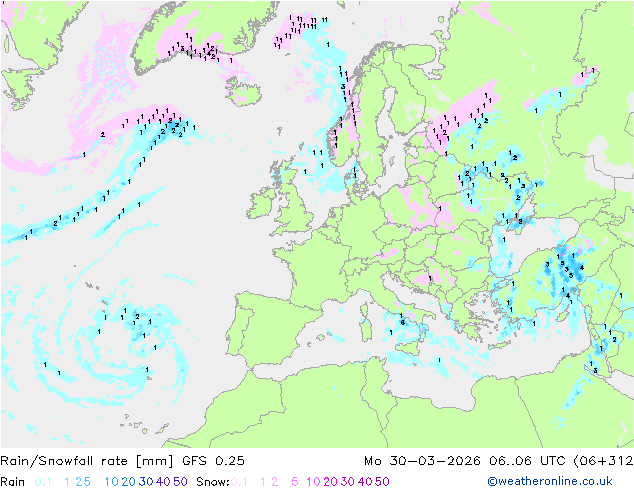Image resolution: width=634 pixels, height=490 pixels.
Task: Click the 'Snow:' legend label
Action: (213, 482)
